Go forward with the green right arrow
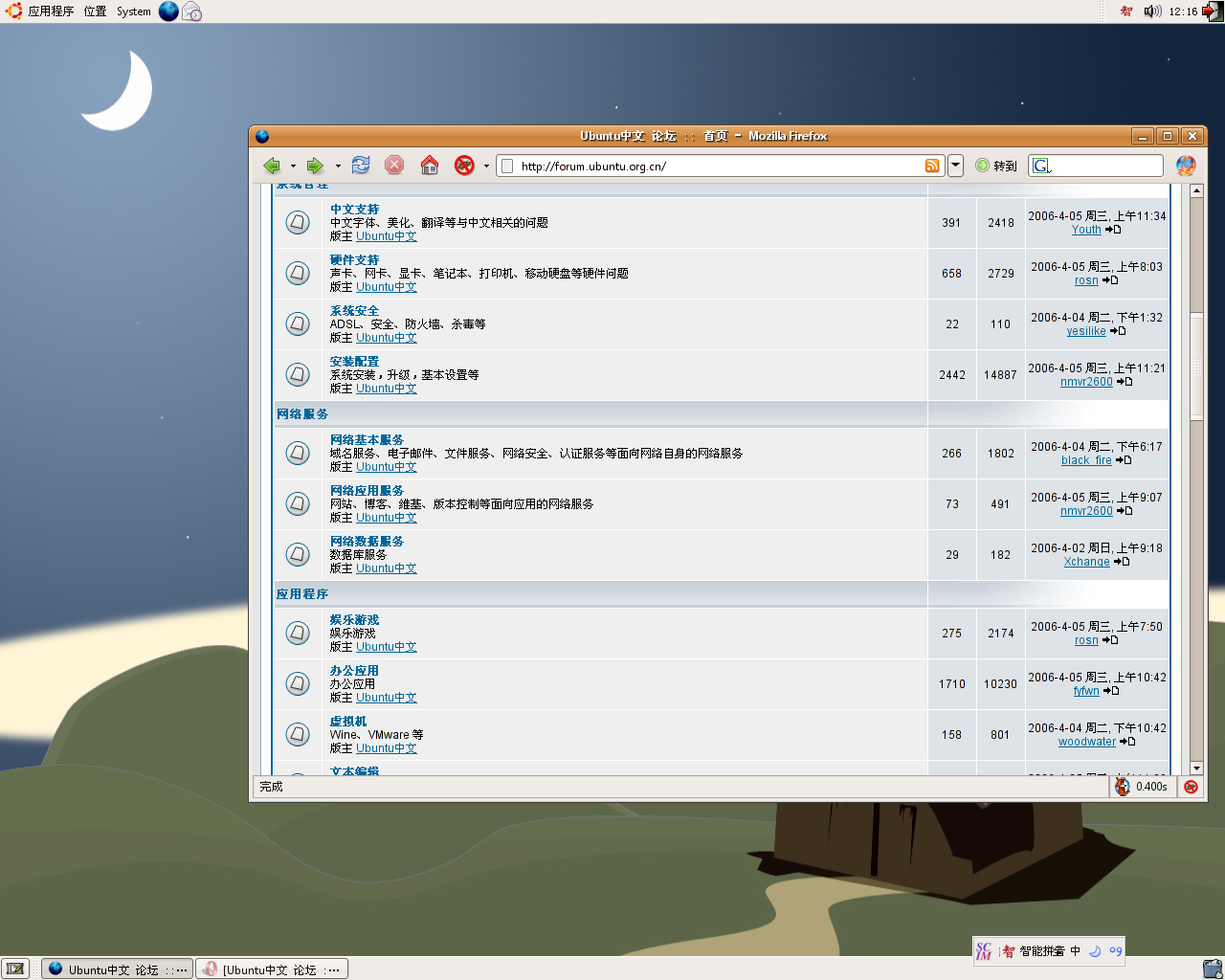Viewport: 1225px width, 980px height. click(x=315, y=166)
